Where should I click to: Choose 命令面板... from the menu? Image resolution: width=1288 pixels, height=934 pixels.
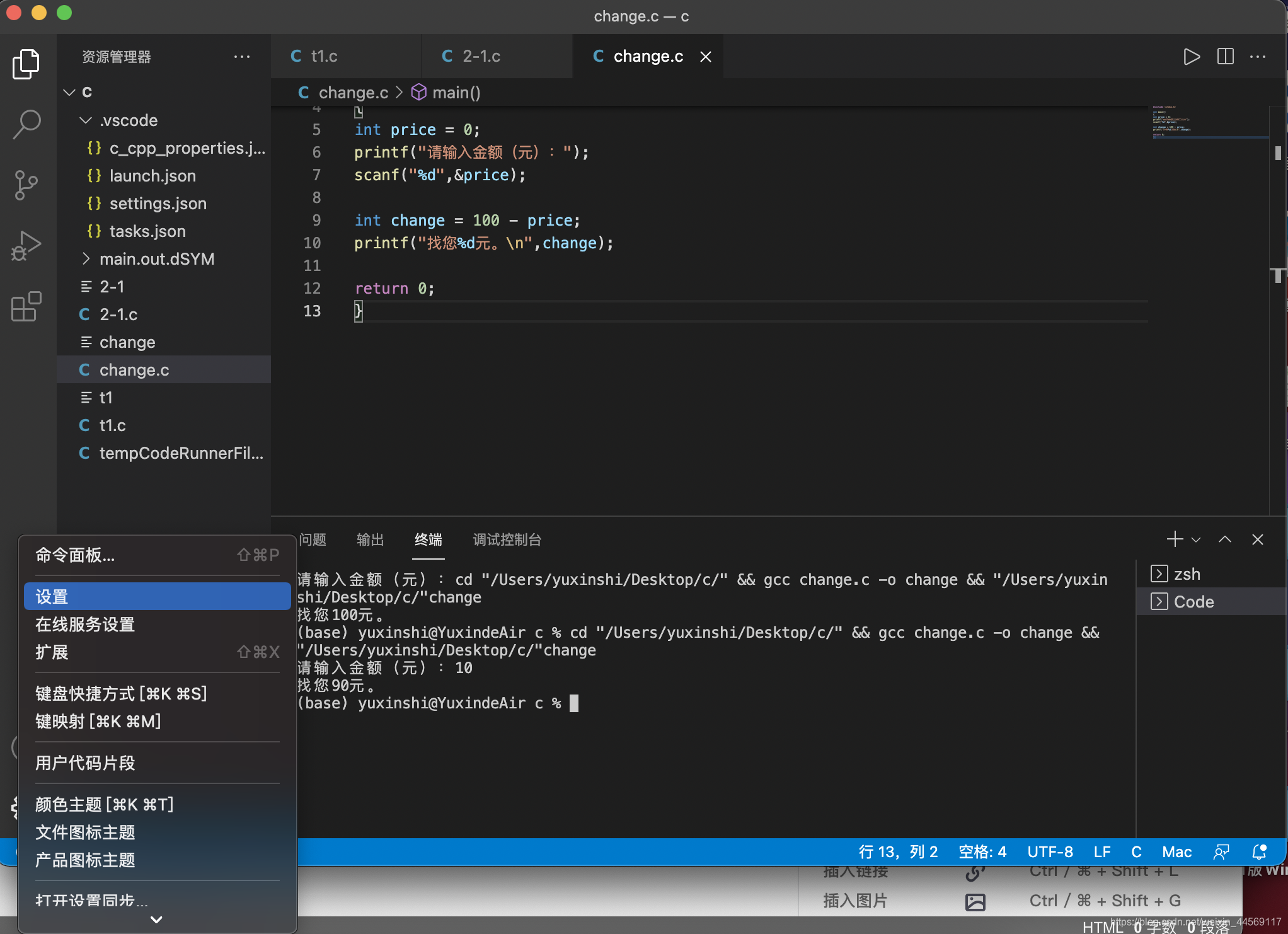158,555
